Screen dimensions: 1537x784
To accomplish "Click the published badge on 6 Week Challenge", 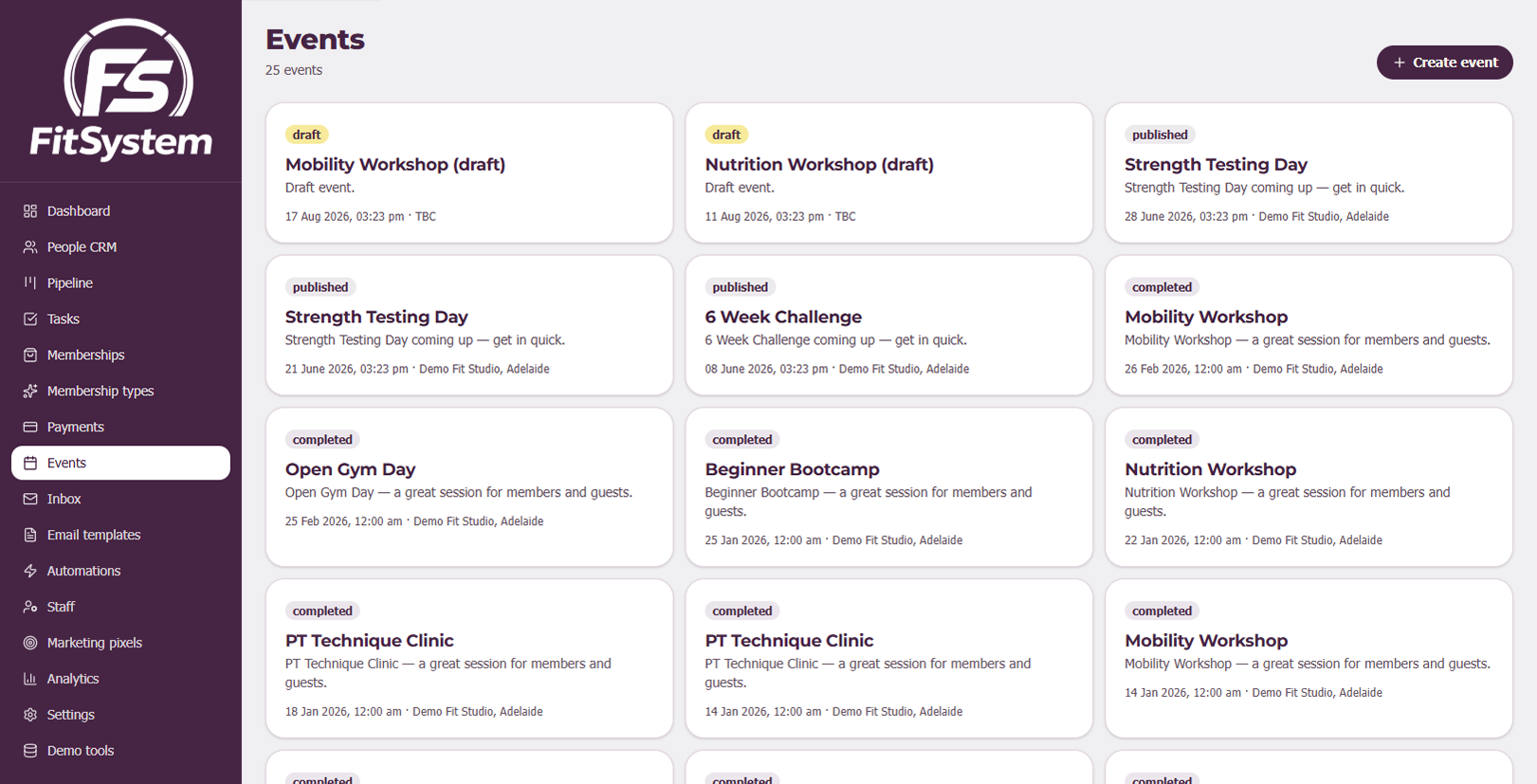I will [x=741, y=287].
